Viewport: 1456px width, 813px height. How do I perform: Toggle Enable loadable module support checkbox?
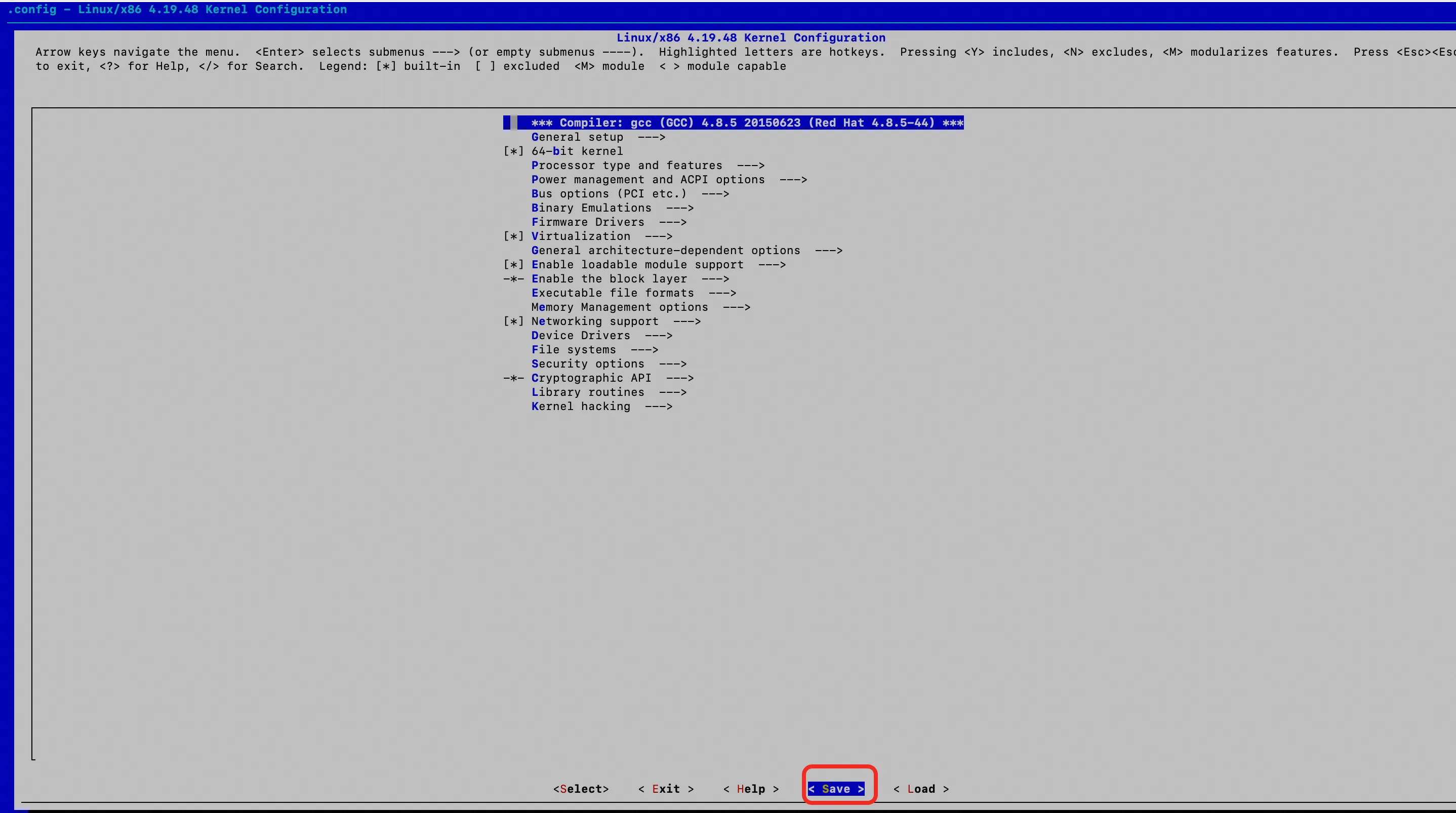click(513, 265)
